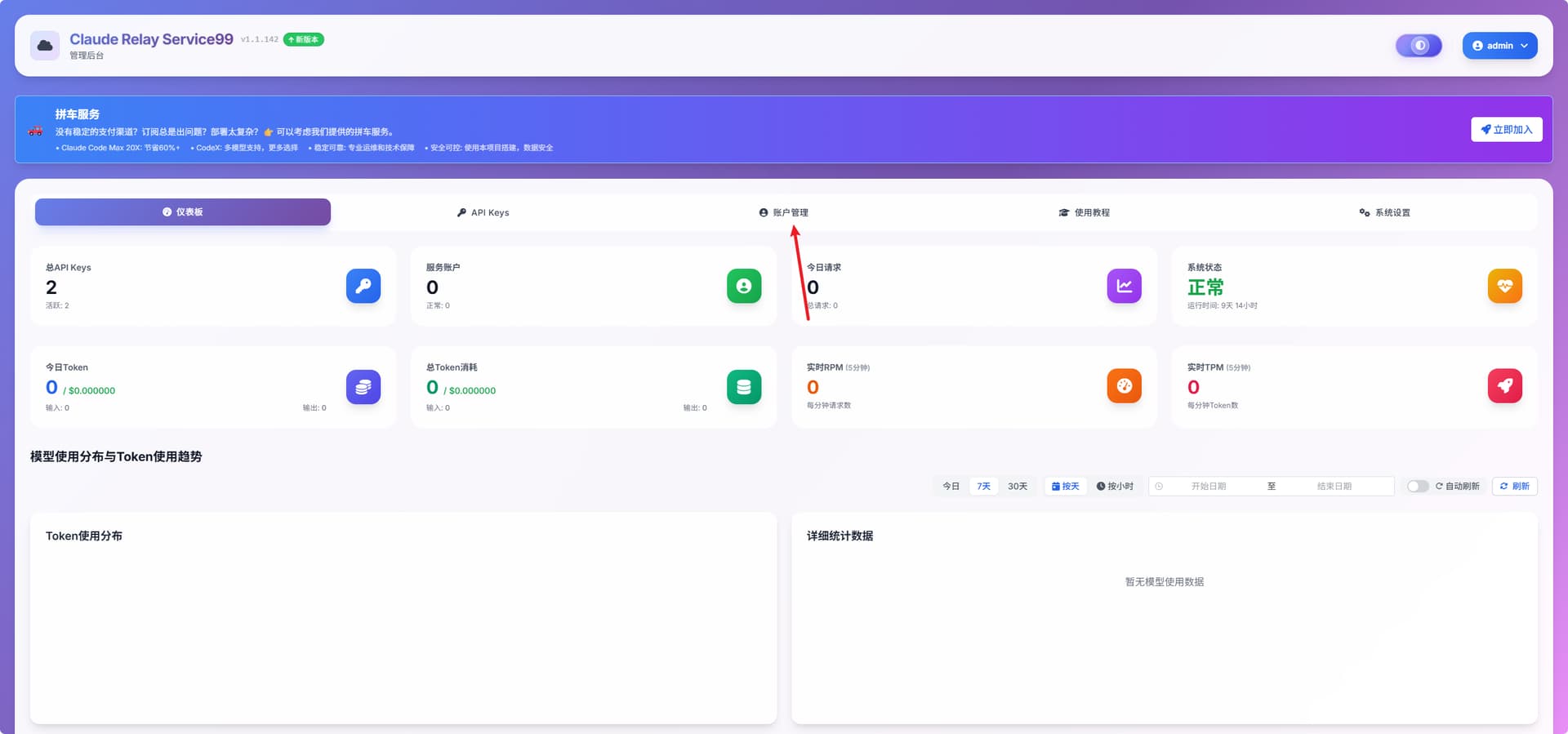1568x734 pixels.
Task: Click the 立即加入 join now button
Action: point(1506,130)
